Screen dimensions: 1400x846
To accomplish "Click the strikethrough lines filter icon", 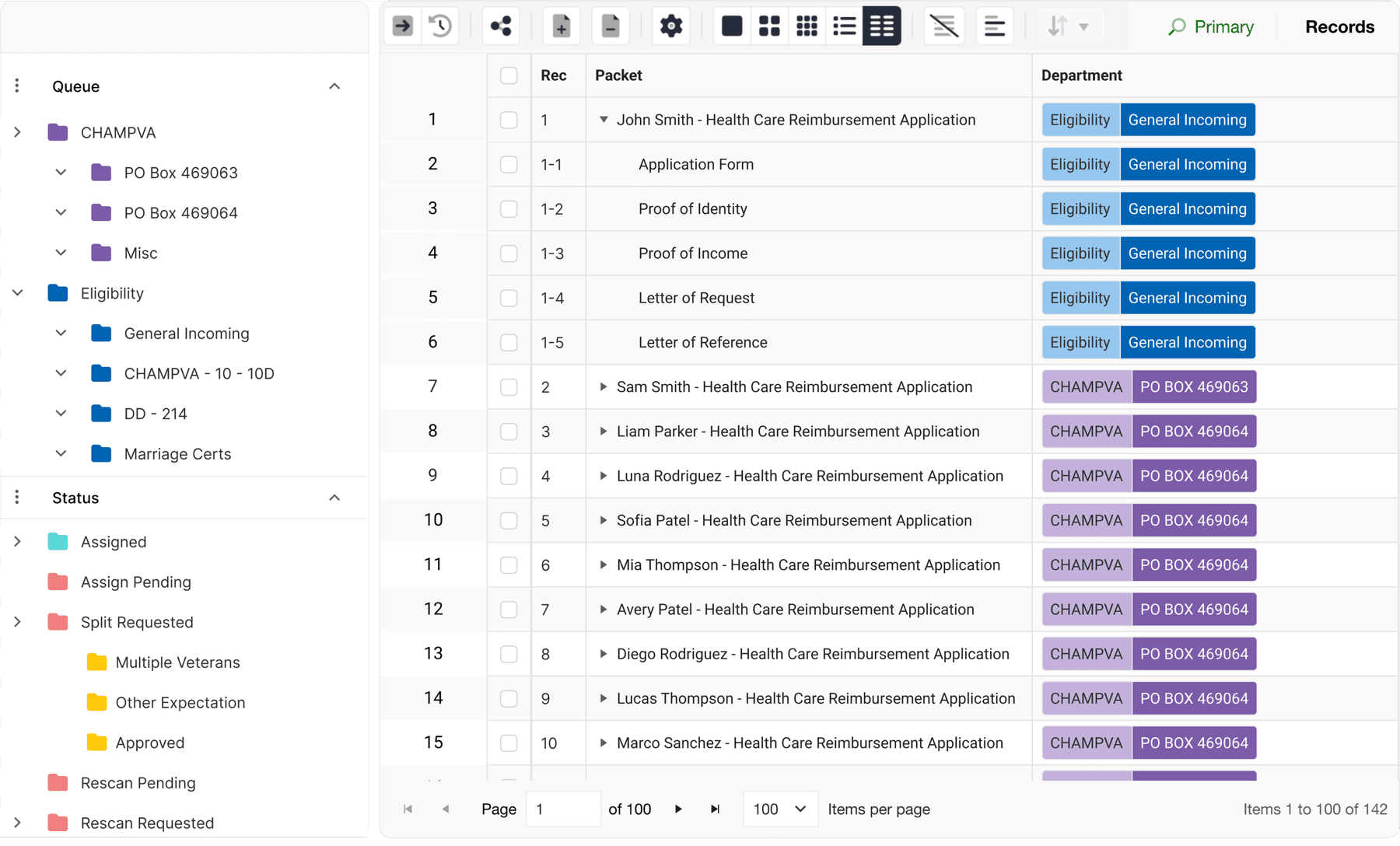I will click(944, 26).
